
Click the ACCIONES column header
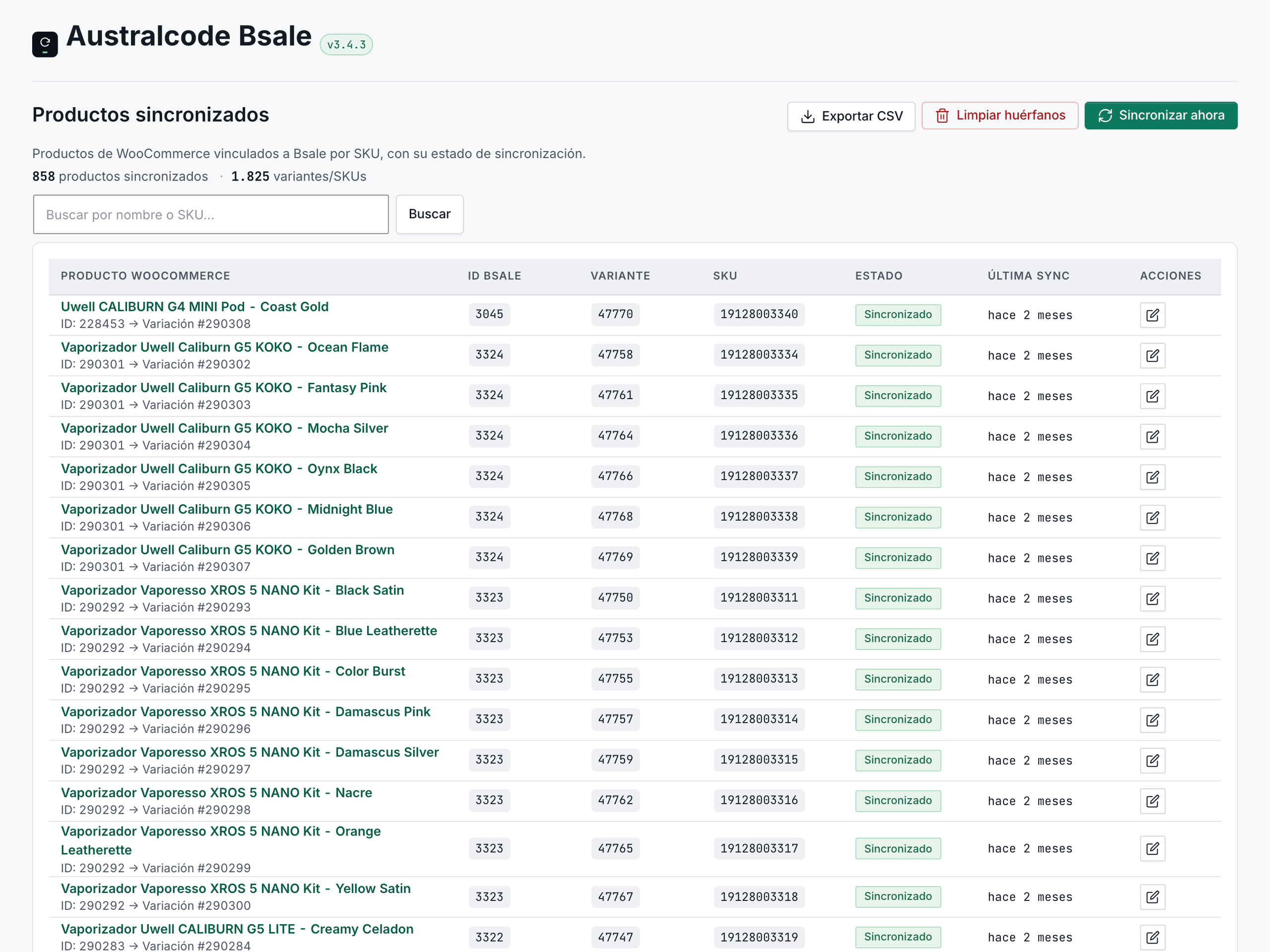[x=1170, y=276]
